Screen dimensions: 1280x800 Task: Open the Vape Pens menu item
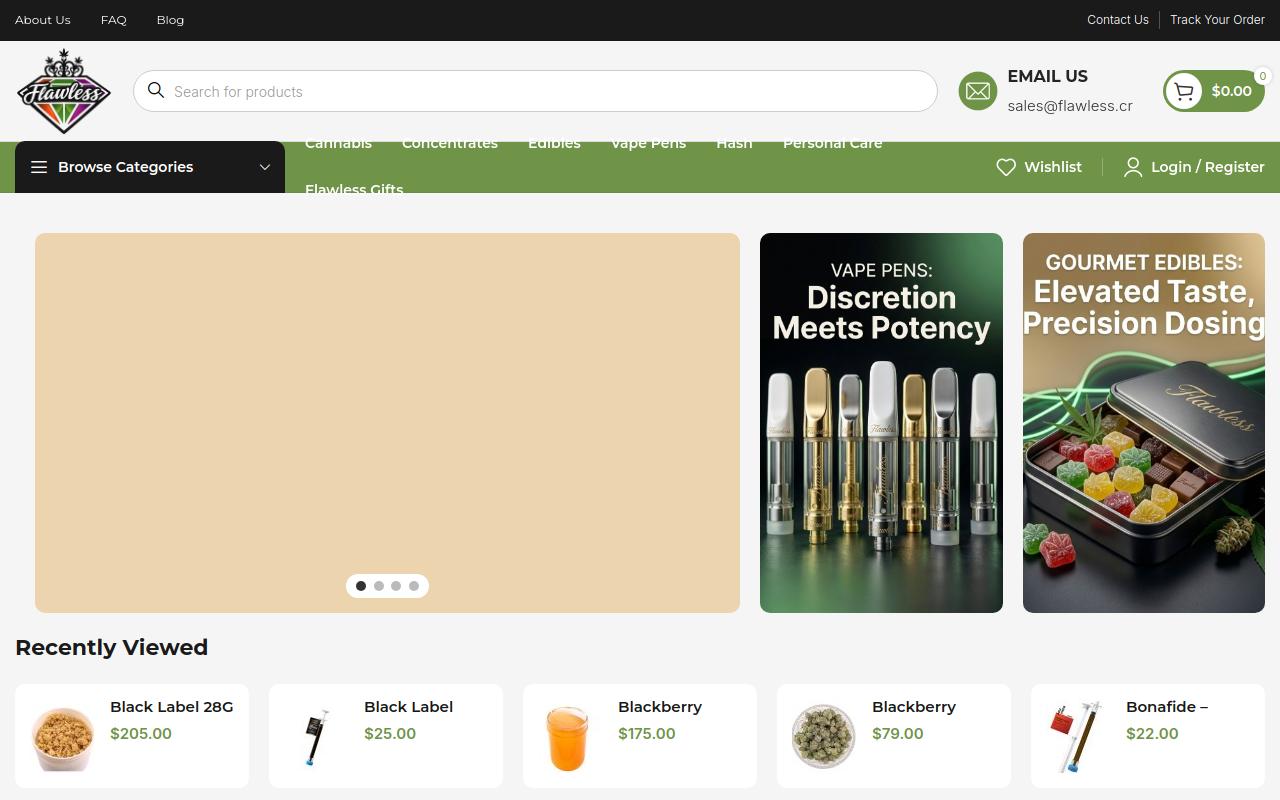coord(648,143)
